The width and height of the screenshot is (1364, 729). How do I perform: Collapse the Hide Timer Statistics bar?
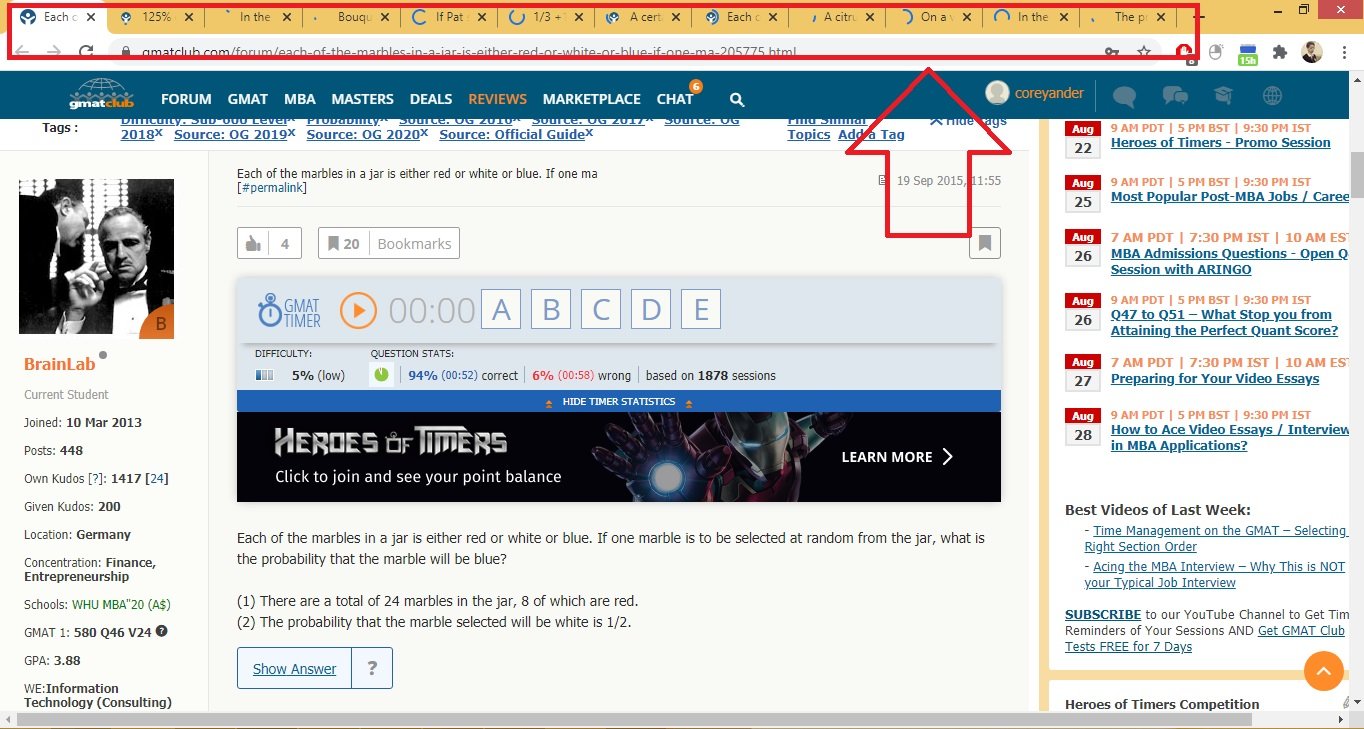click(x=618, y=402)
